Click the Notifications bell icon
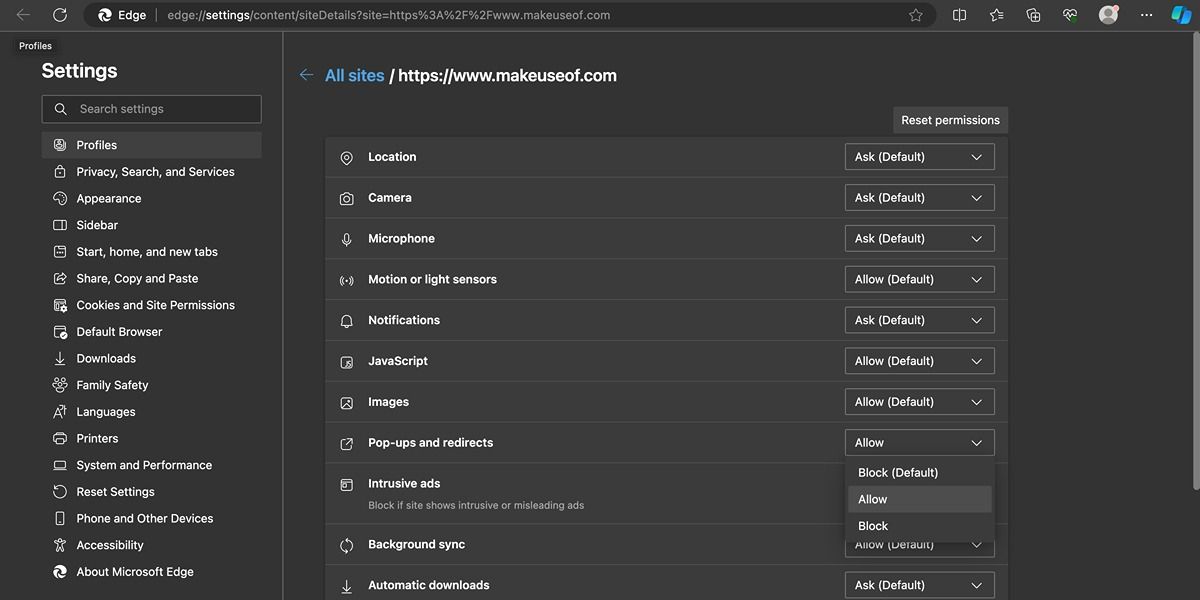The height and width of the screenshot is (600, 1200). [x=346, y=320]
